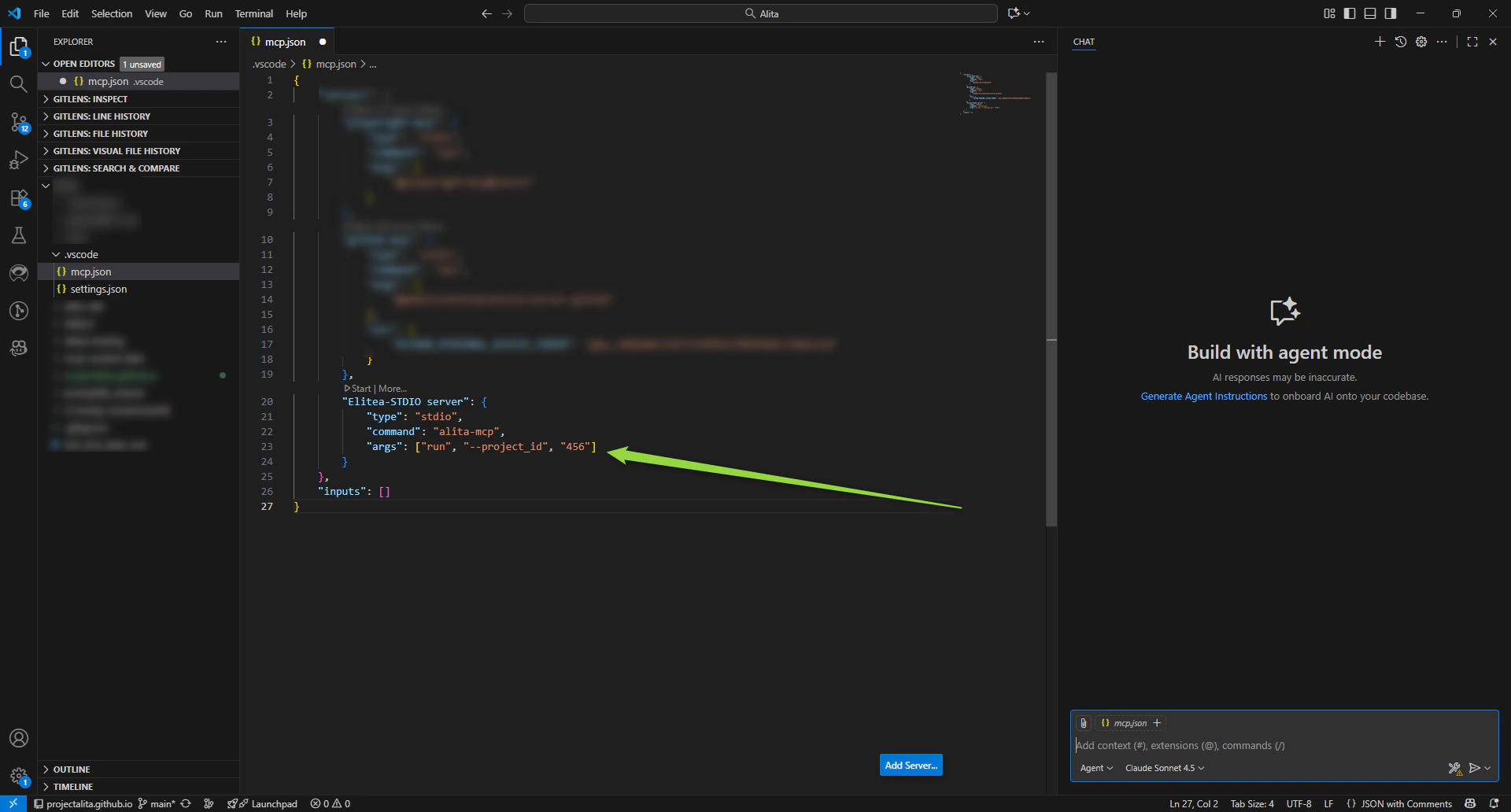Open the Extensions view
Viewport: 1511px width, 812px height.
19,198
